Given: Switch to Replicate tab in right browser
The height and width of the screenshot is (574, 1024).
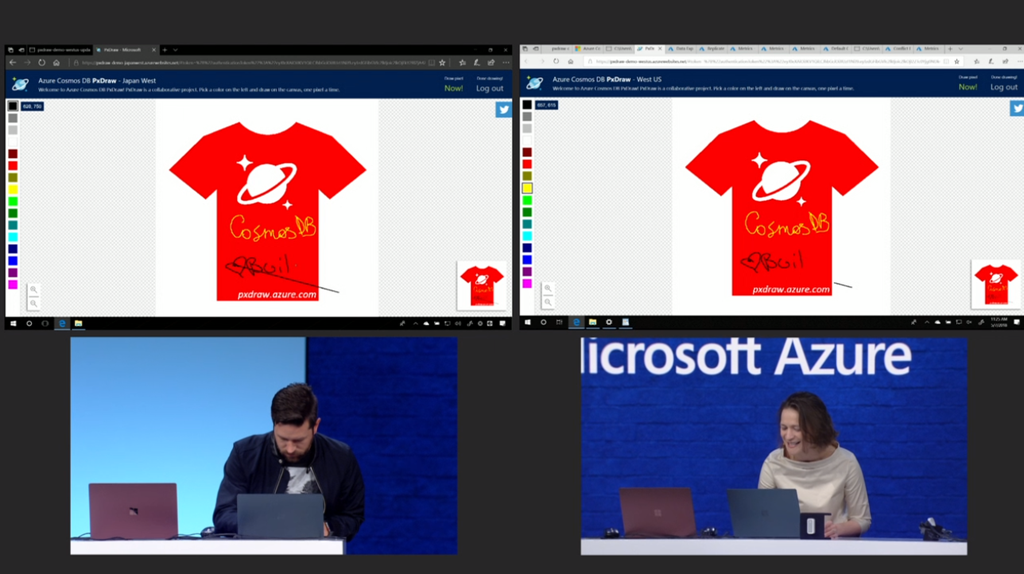Looking at the screenshot, I should pos(712,48).
